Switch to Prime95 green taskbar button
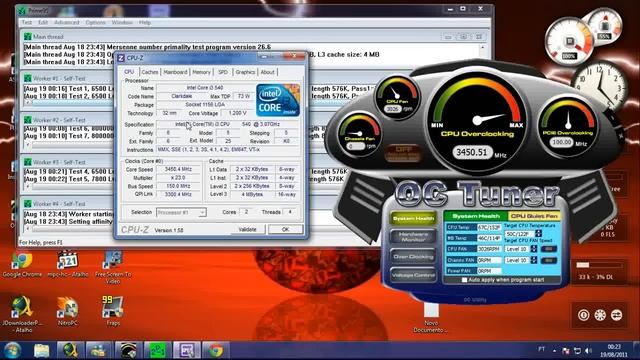Viewport: 640px width, 360px height. pos(157,351)
